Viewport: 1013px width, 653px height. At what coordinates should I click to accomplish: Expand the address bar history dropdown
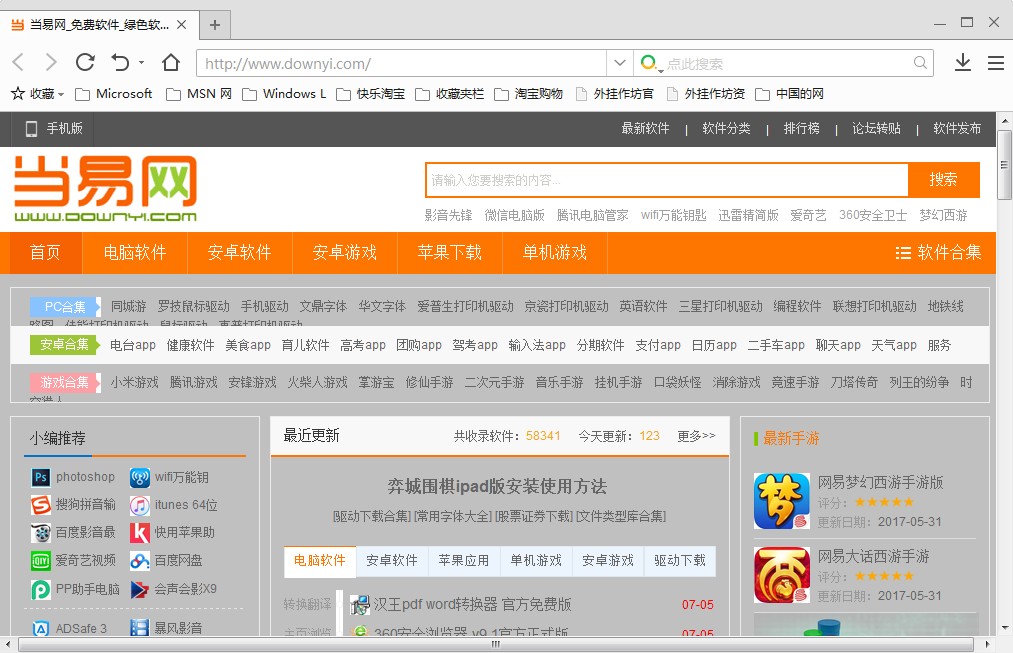(619, 62)
